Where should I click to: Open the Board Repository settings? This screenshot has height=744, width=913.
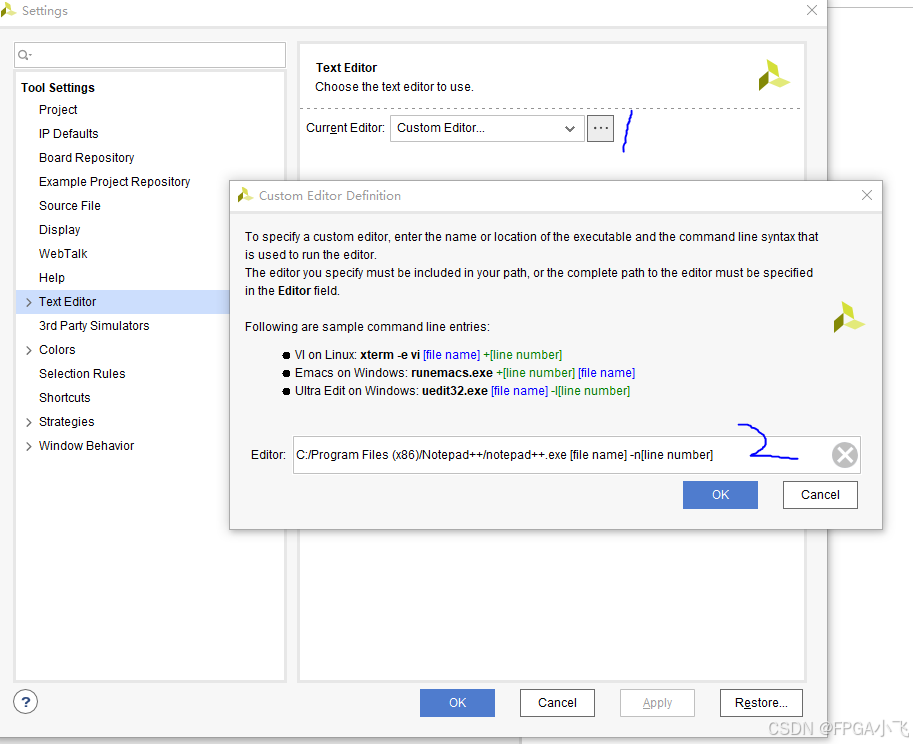87,158
